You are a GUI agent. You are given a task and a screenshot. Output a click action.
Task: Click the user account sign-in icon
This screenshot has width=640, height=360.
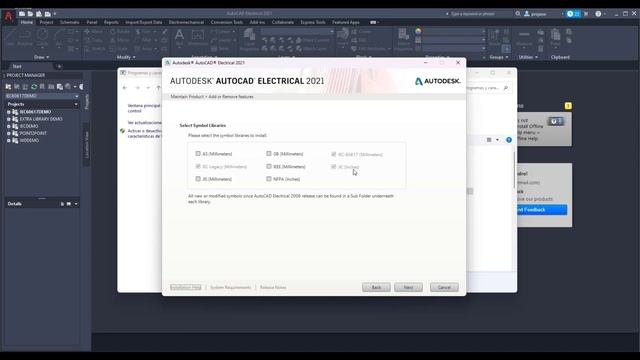(x=527, y=14)
